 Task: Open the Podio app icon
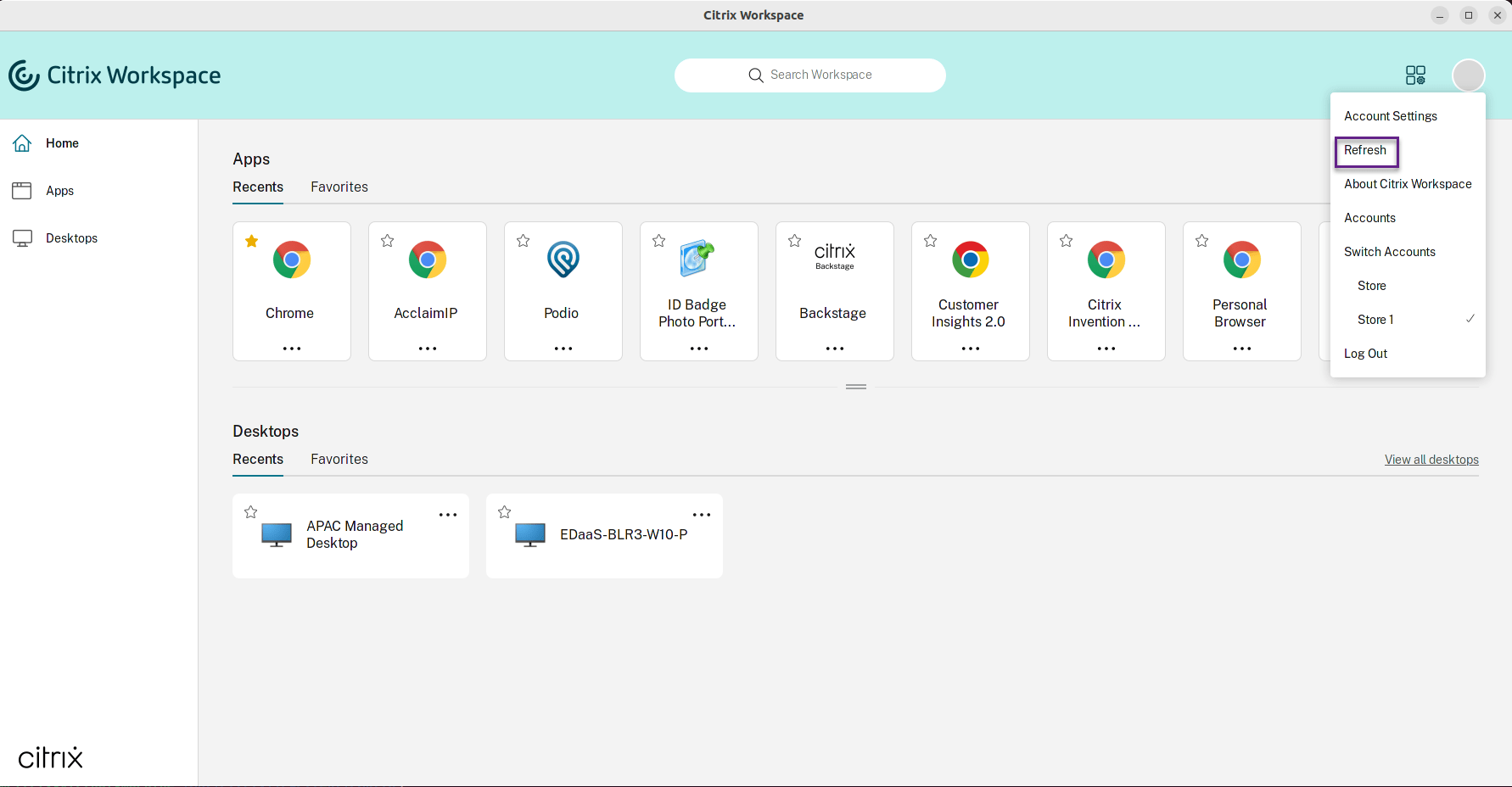point(563,260)
